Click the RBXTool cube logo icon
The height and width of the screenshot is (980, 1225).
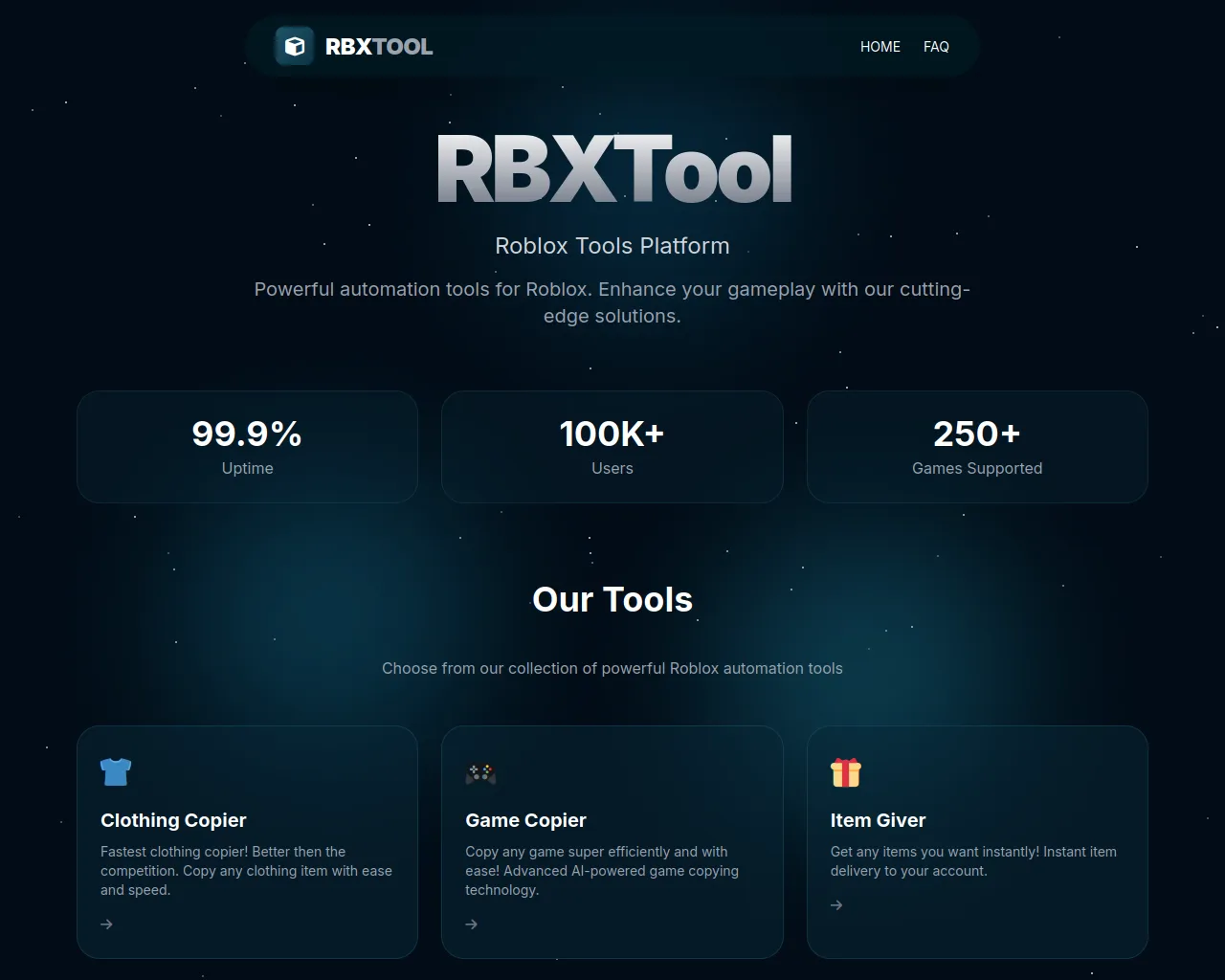[x=295, y=46]
